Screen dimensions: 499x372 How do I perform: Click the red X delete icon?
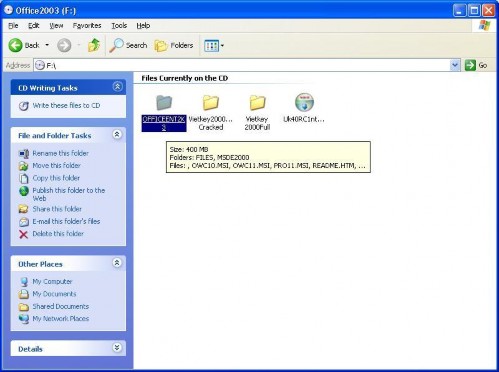point(24,234)
